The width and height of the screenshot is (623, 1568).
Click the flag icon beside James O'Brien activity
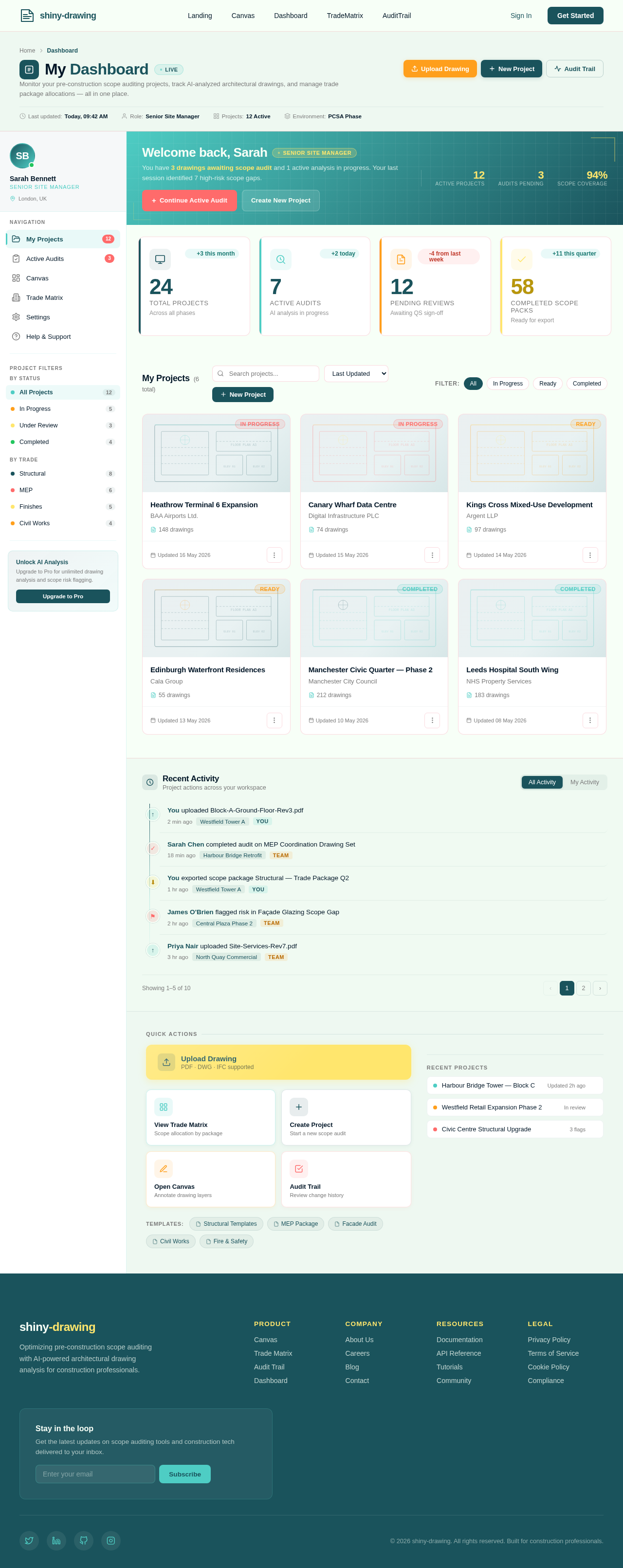153,916
